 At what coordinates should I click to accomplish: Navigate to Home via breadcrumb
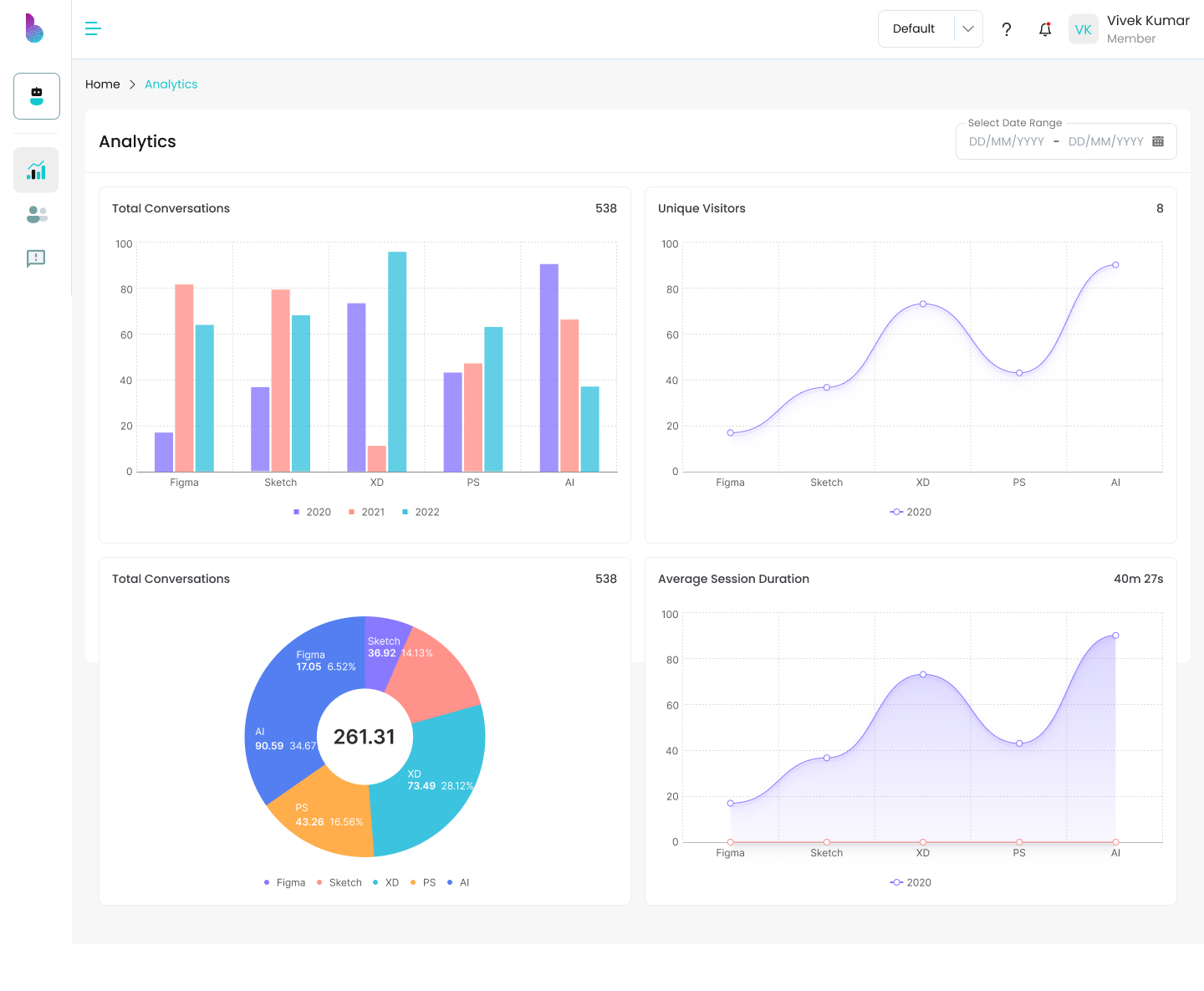tap(102, 84)
